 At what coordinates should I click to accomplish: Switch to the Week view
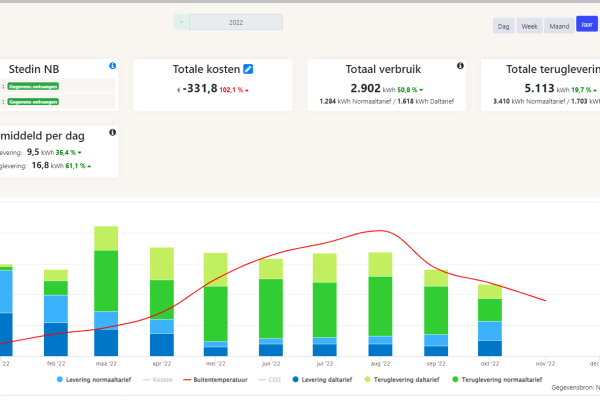click(530, 26)
